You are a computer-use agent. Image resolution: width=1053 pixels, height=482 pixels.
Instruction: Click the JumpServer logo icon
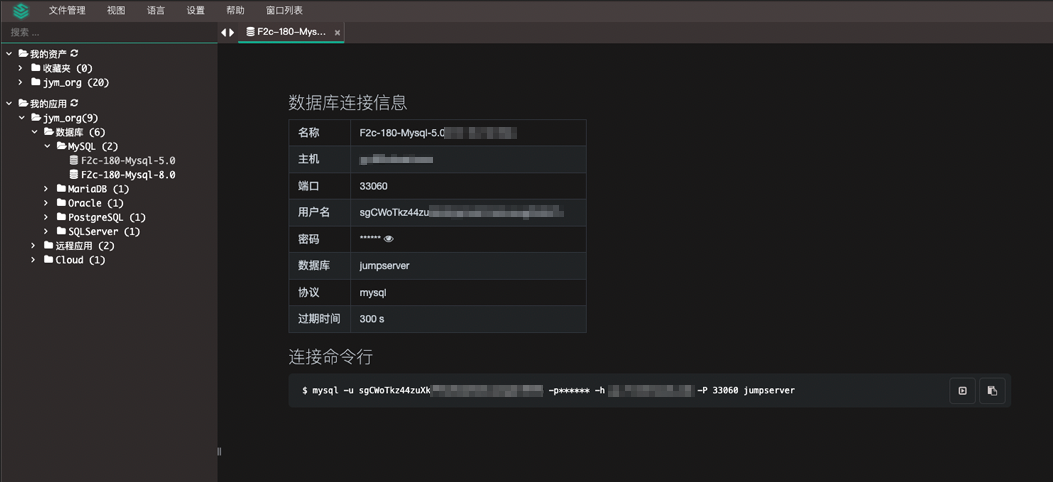20,11
